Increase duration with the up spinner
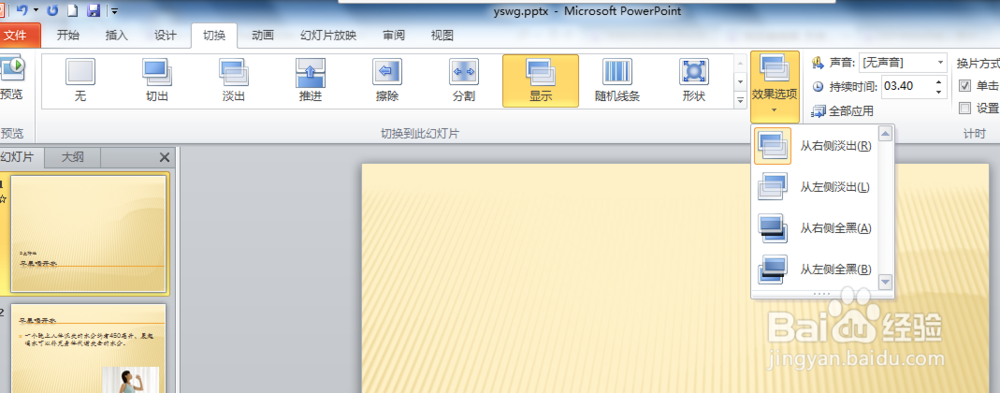This screenshot has height=393, width=1000. point(939,82)
